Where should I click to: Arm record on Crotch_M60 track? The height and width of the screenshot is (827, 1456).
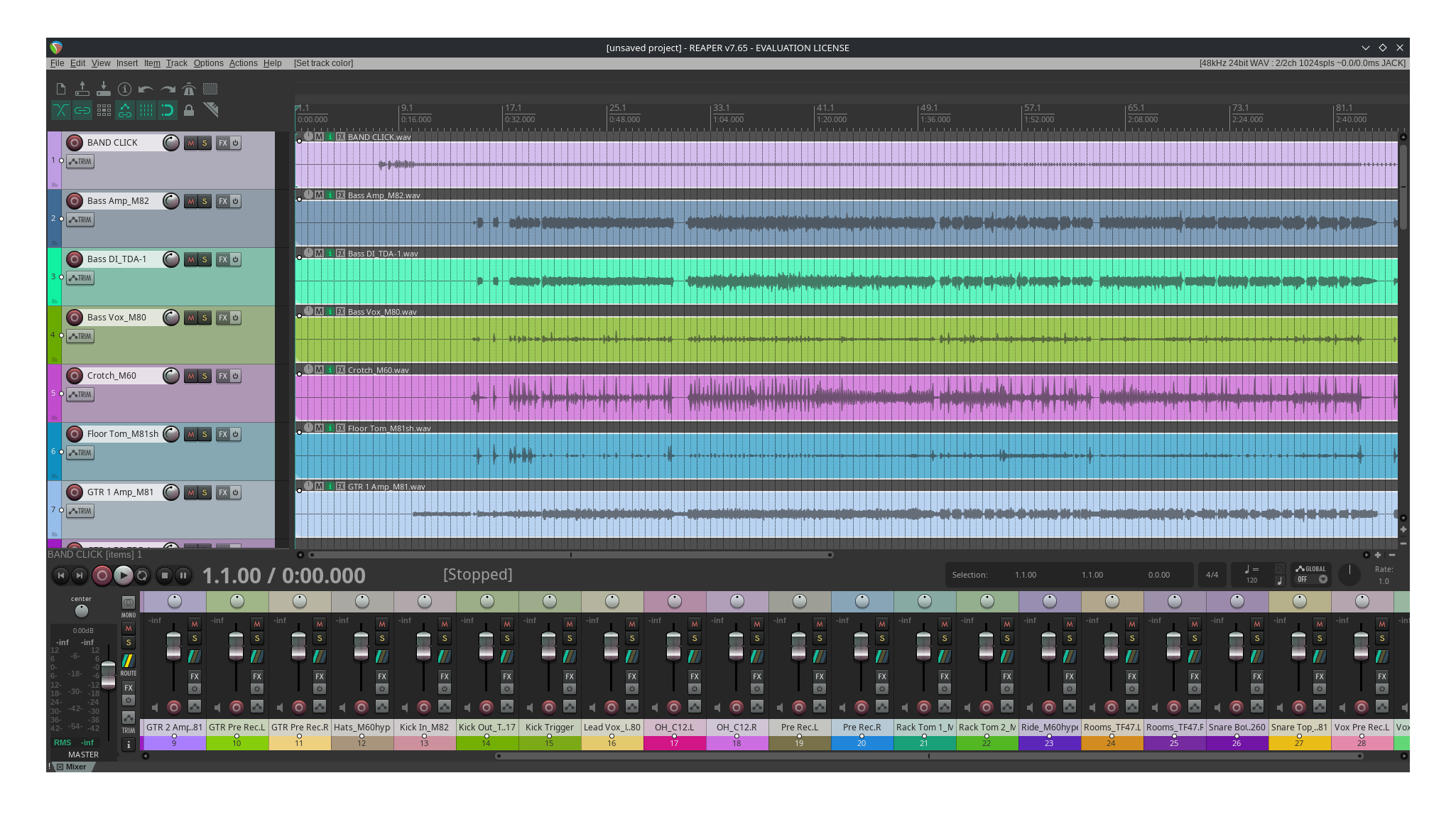pyautogui.click(x=75, y=376)
